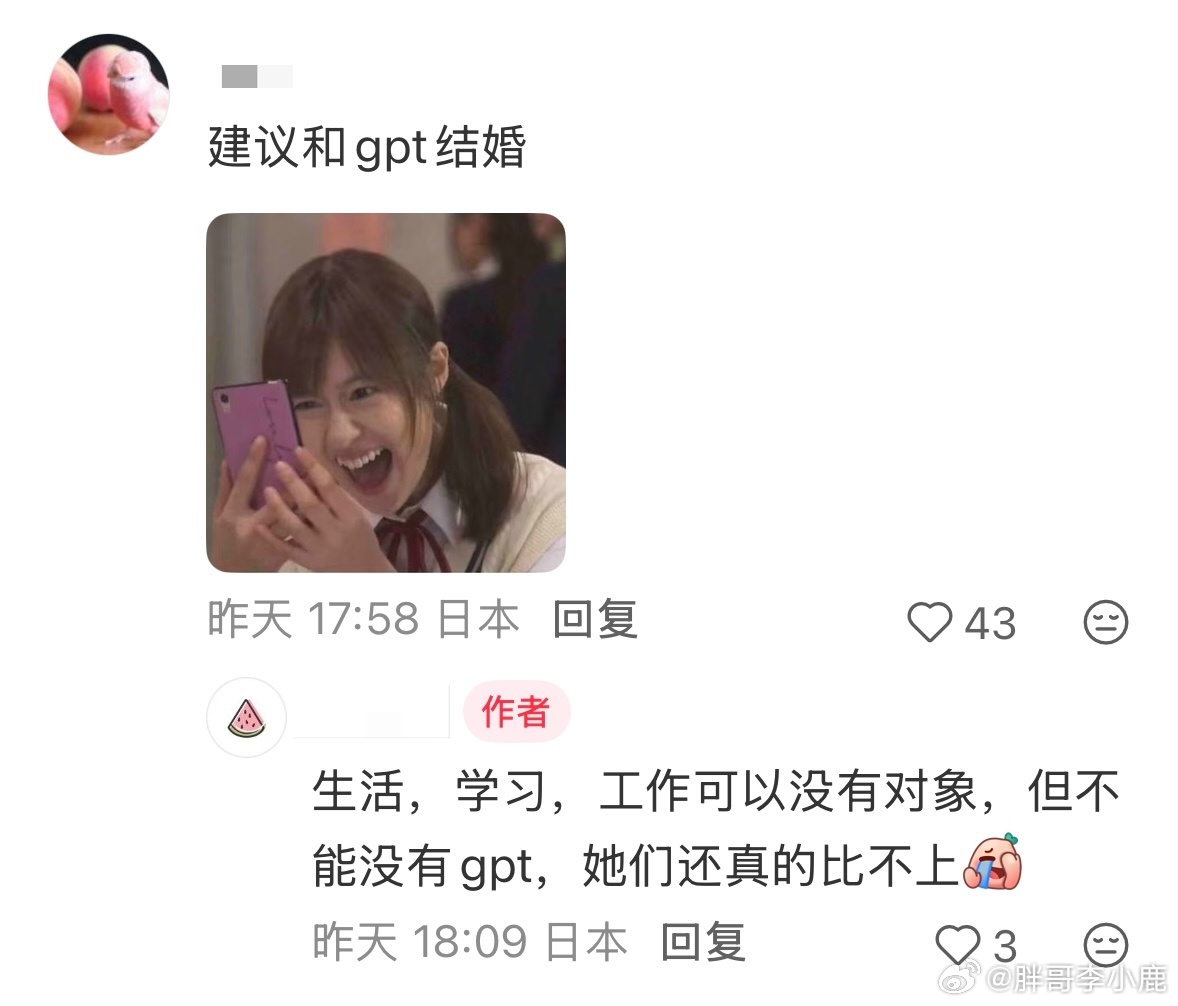Tap the like count 3 on reply

tap(1004, 946)
